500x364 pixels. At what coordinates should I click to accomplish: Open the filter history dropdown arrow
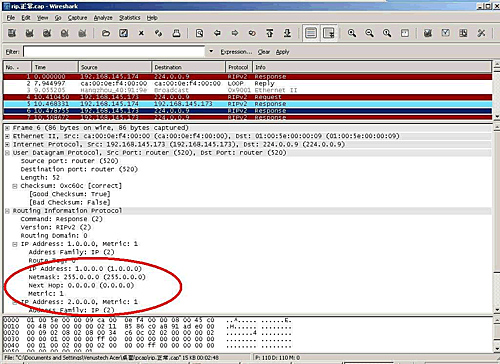(x=211, y=52)
